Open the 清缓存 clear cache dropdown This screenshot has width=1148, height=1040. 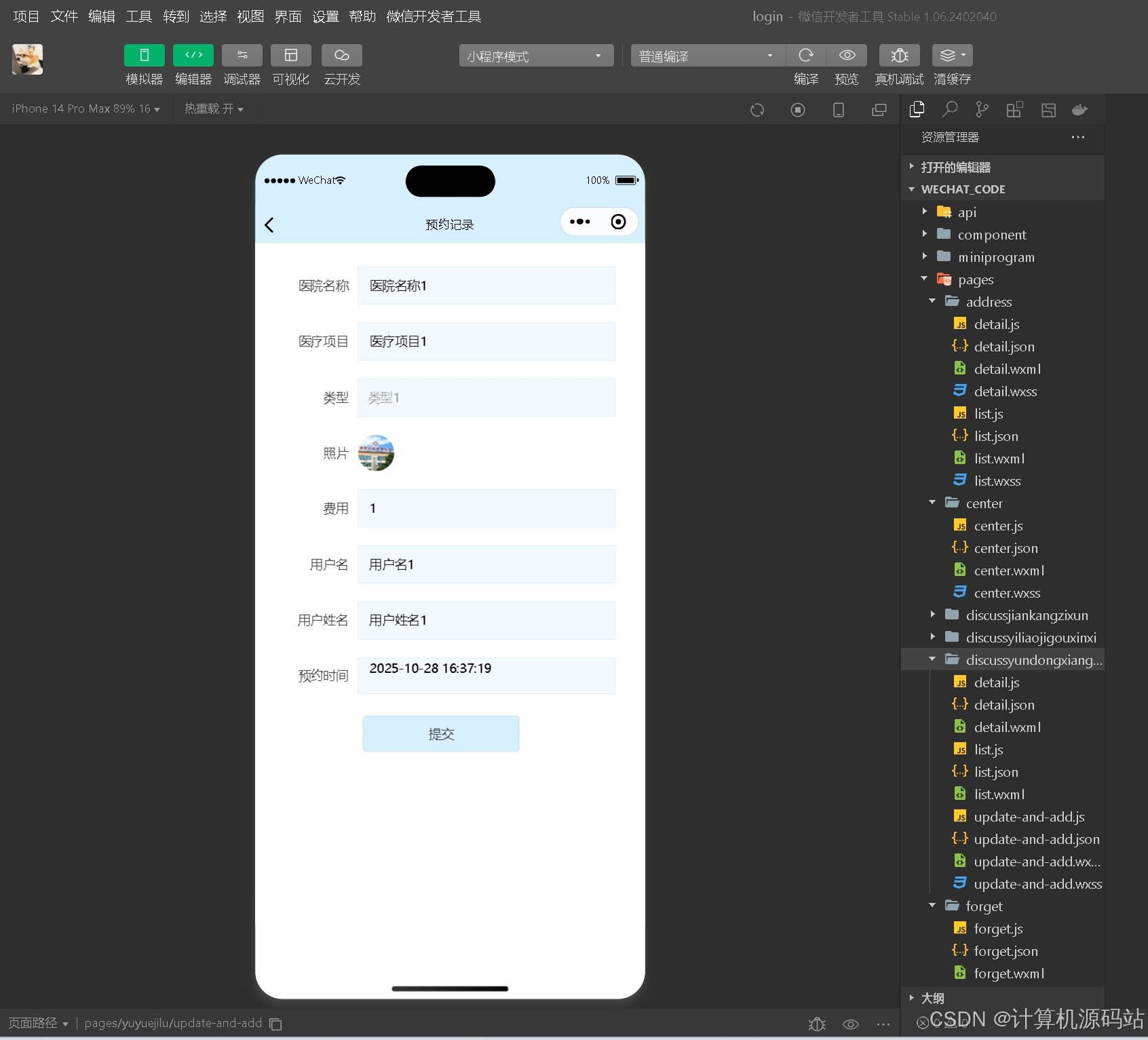[953, 56]
